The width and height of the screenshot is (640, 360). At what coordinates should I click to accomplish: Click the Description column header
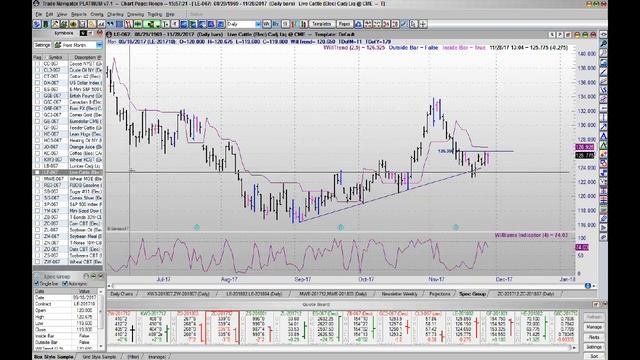tap(85, 58)
